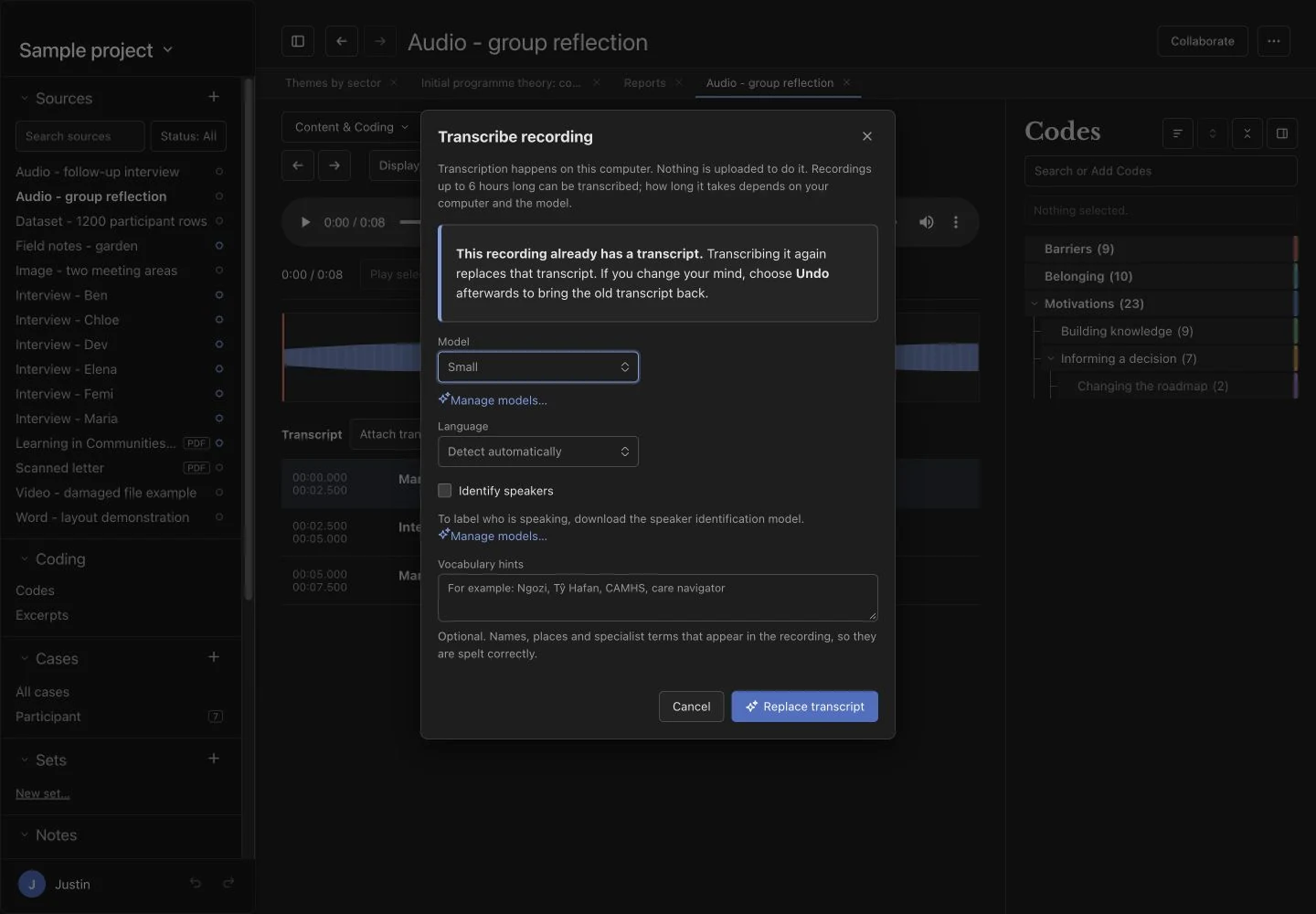The height and width of the screenshot is (914, 1316).
Task: Toggle the sidebar panel icon
Action: pyautogui.click(x=298, y=41)
